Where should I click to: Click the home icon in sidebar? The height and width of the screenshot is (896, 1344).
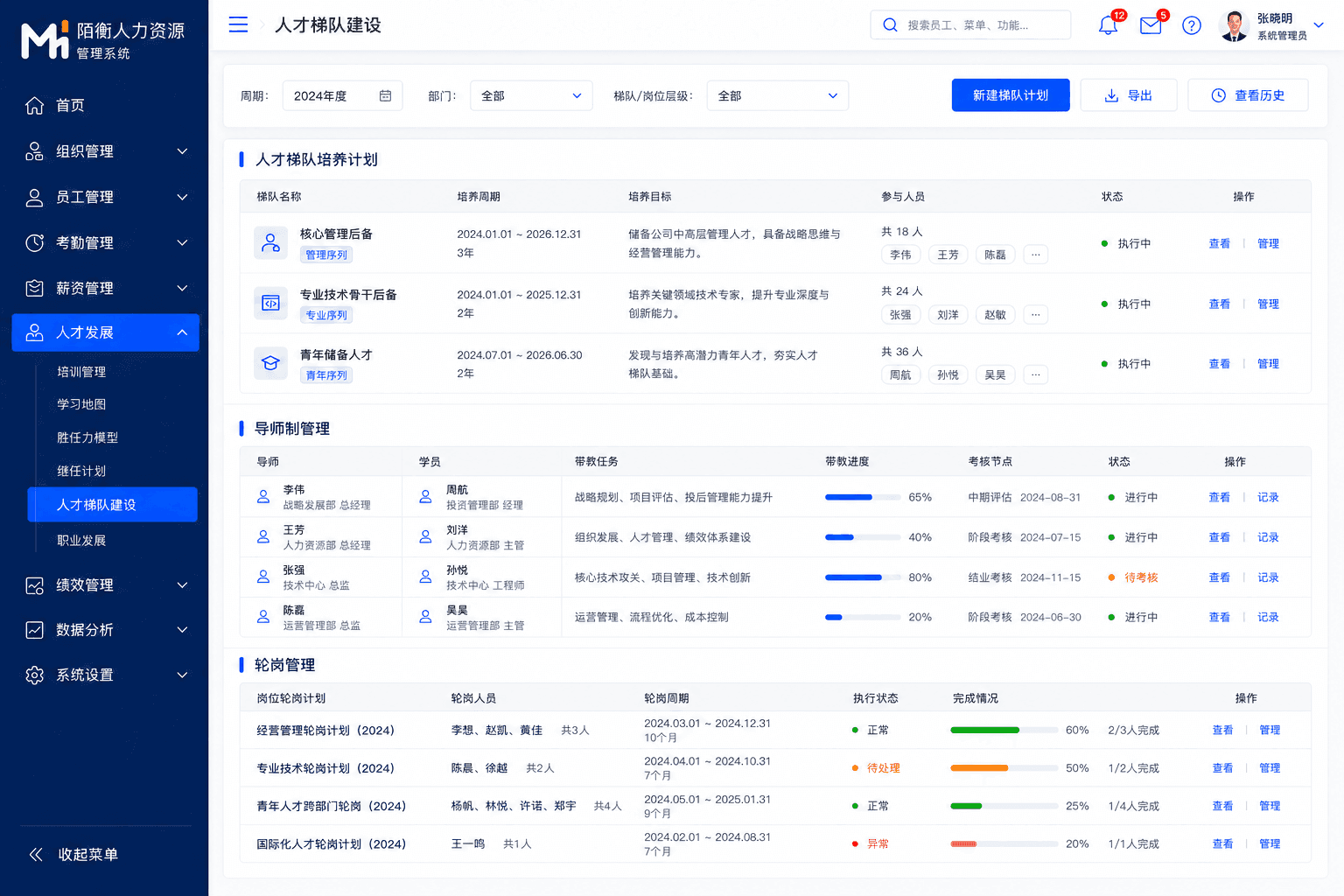[34, 105]
